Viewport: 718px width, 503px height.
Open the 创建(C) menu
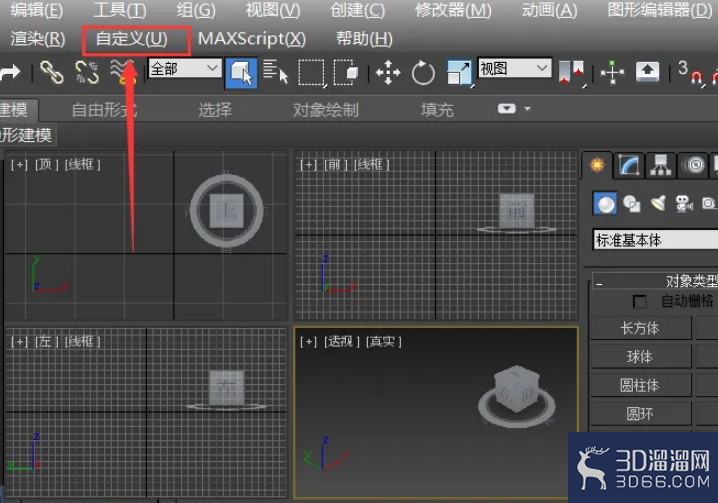coord(358,10)
